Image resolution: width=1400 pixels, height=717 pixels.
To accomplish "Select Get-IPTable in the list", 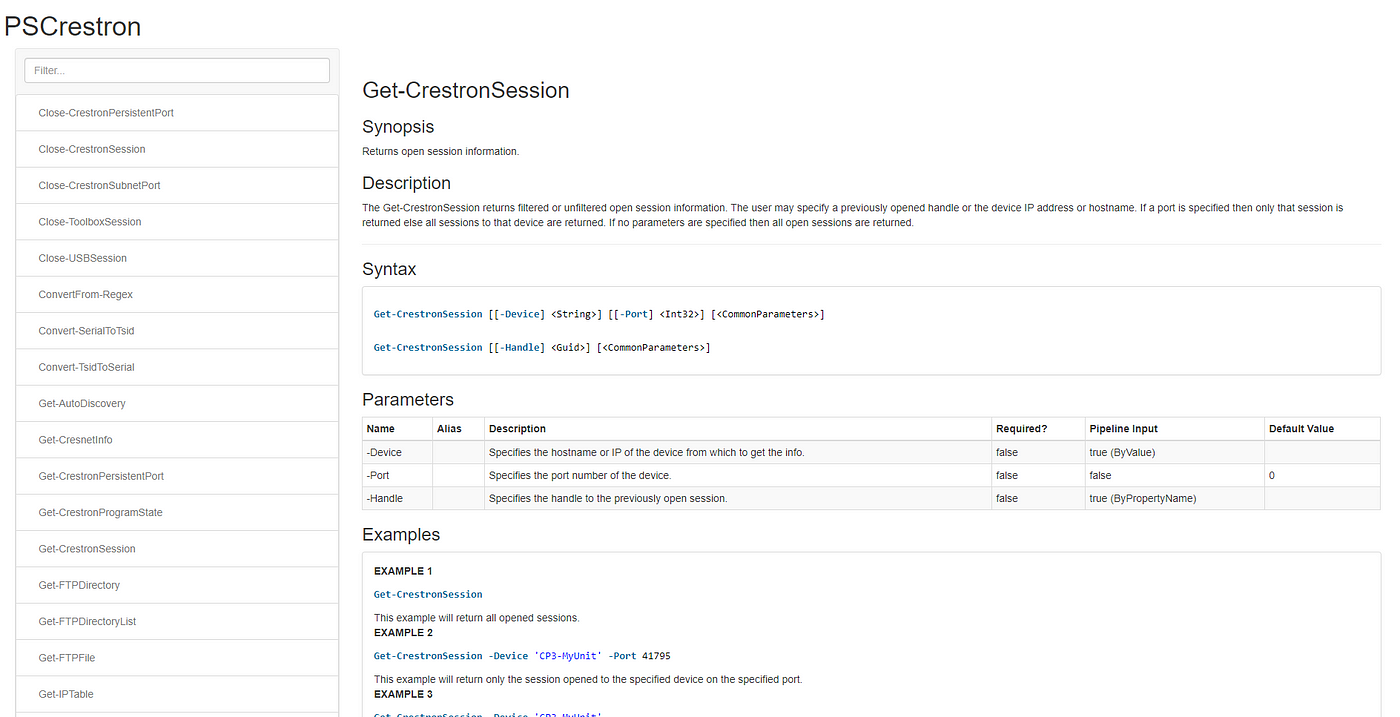I will (177, 694).
